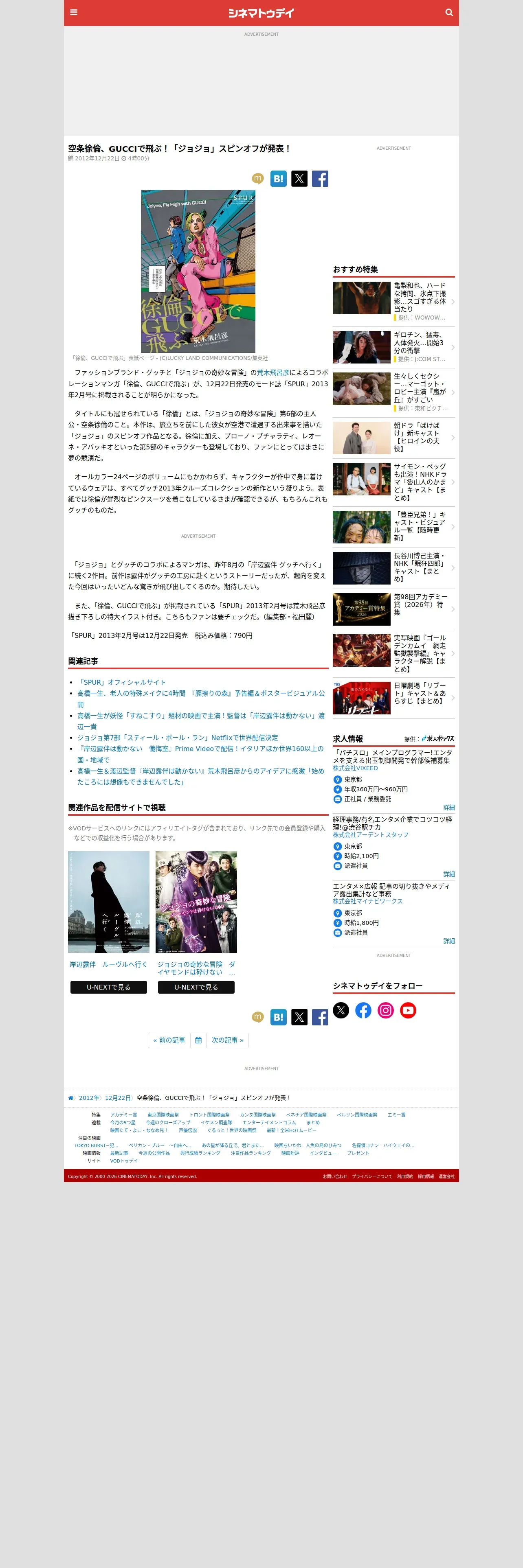Screen dimensions: 523x1568
Task: Open the 「SPUR」オフィシャルサイト link
Action: 121,682
